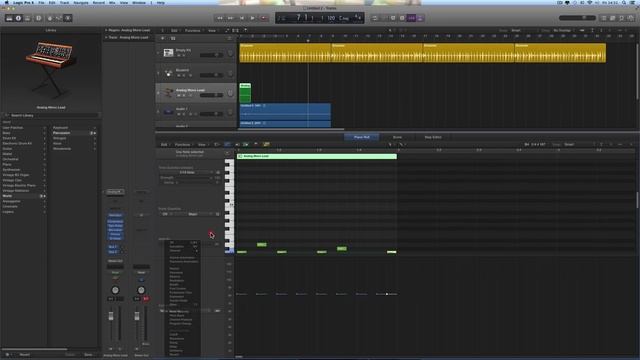This screenshot has height=360, width=640.
Task: Toggle the Library button in control bar
Action: coord(9,18)
